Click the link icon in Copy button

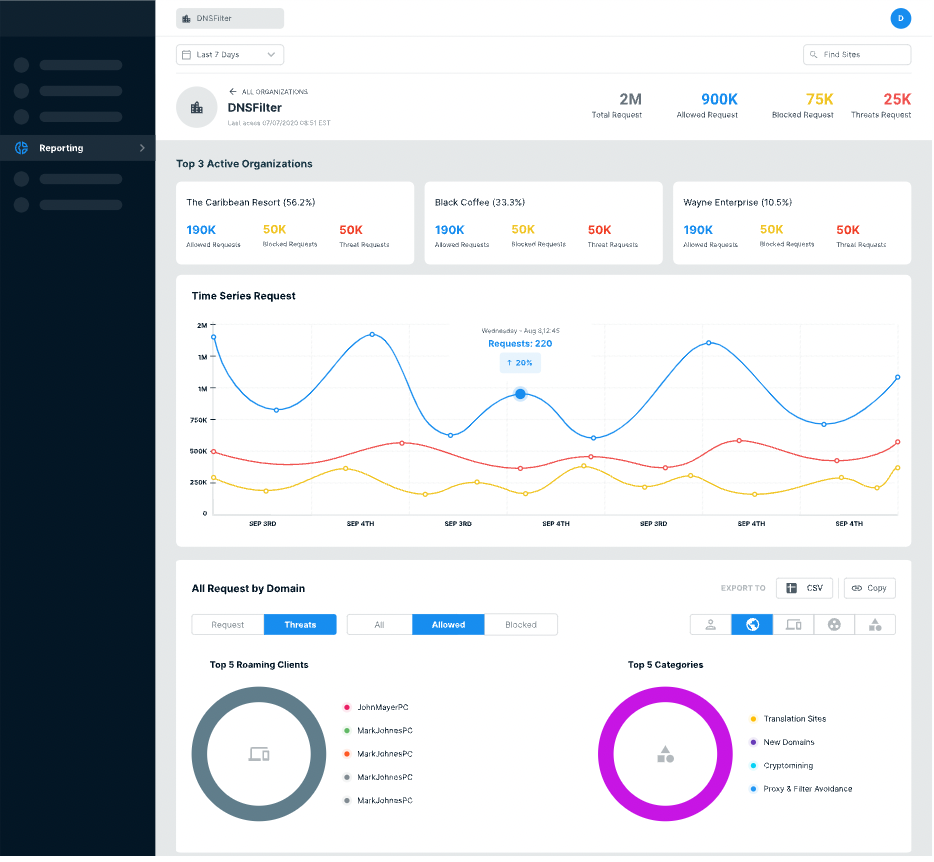point(858,589)
